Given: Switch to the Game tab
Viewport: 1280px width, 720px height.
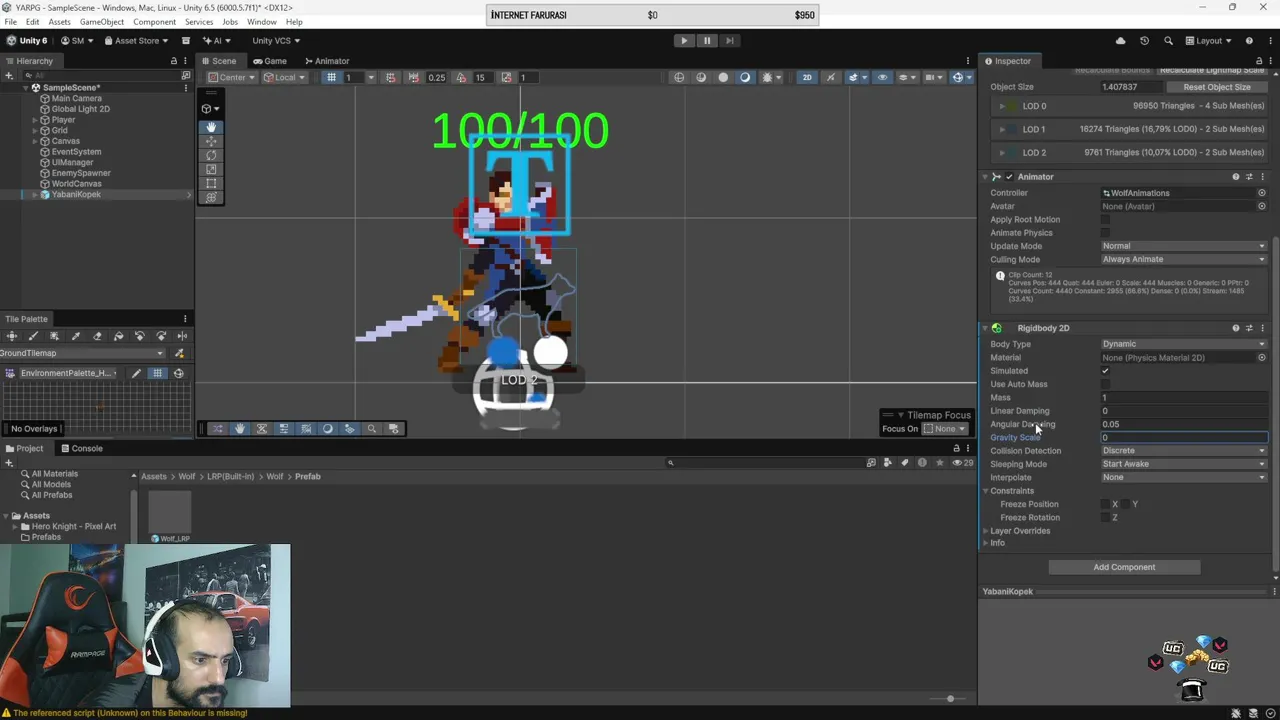Looking at the screenshot, I should 269,61.
